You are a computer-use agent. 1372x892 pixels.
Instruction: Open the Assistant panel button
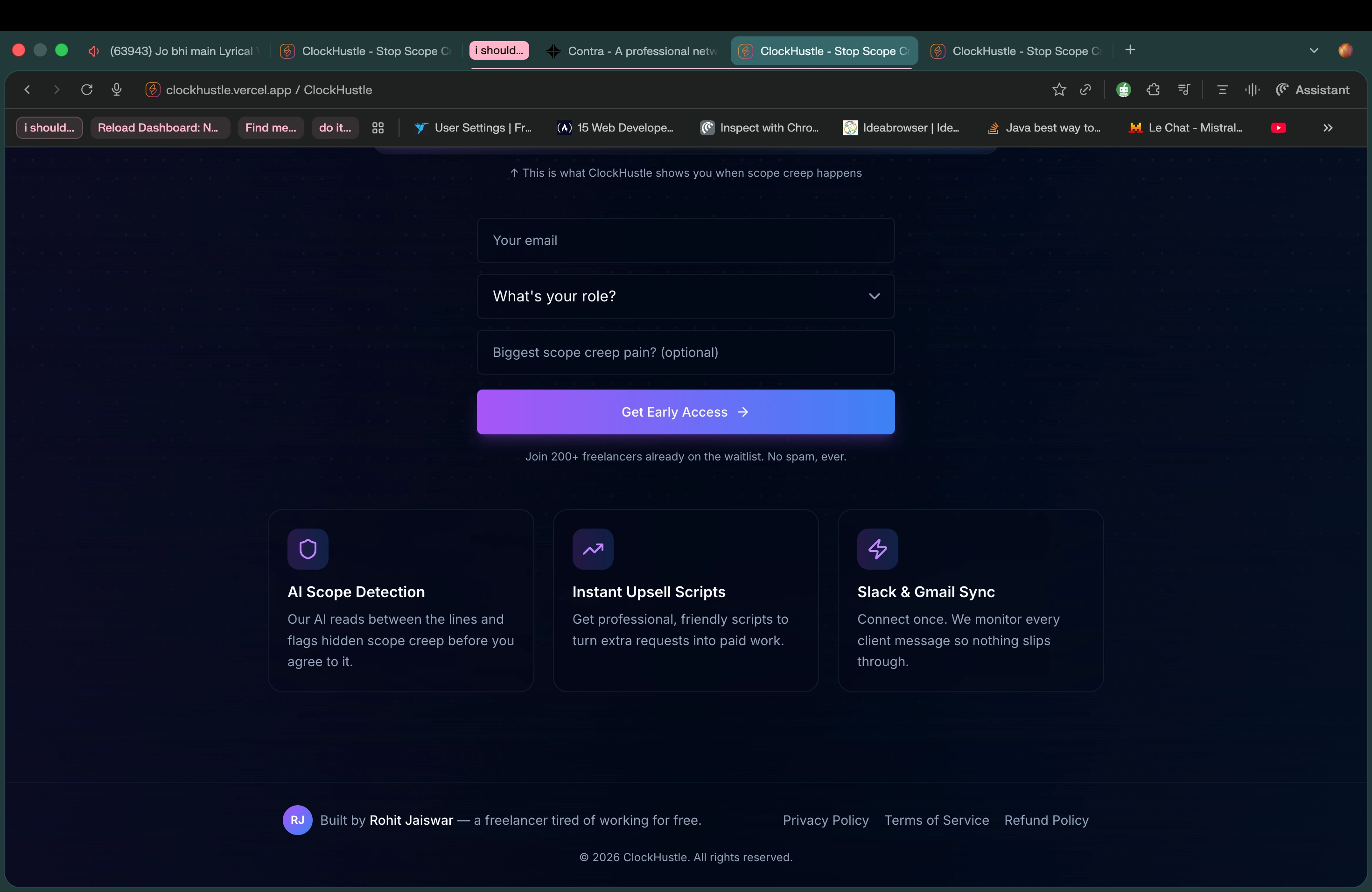pyautogui.click(x=1313, y=90)
